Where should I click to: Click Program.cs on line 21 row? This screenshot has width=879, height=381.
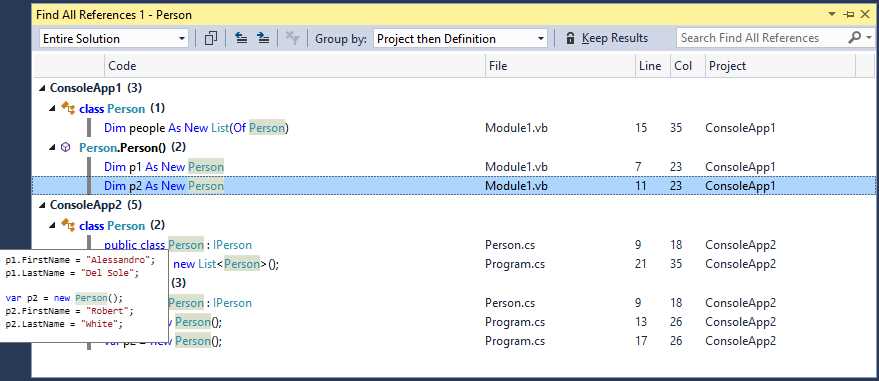tap(515, 264)
